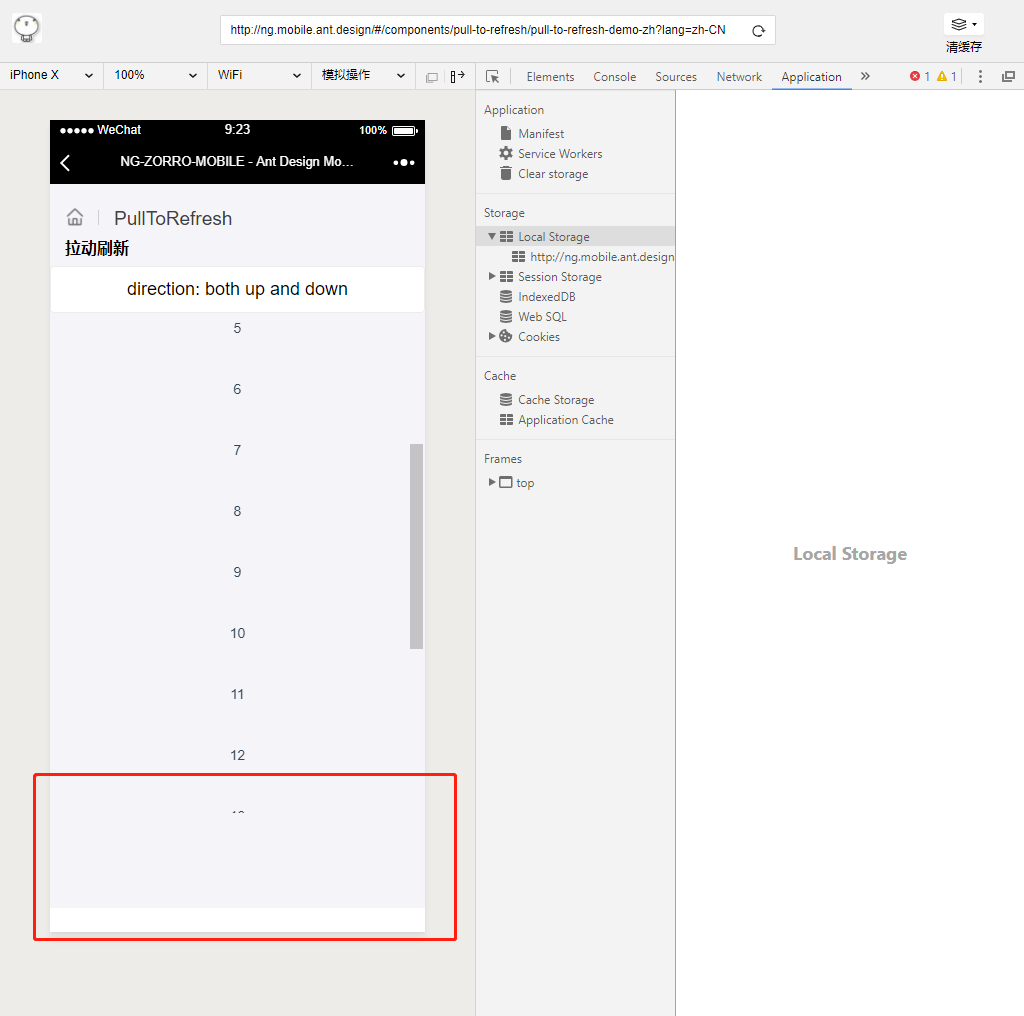Click the screenshot icon next to 模拟操作
This screenshot has width=1024, height=1016.
(x=432, y=76)
